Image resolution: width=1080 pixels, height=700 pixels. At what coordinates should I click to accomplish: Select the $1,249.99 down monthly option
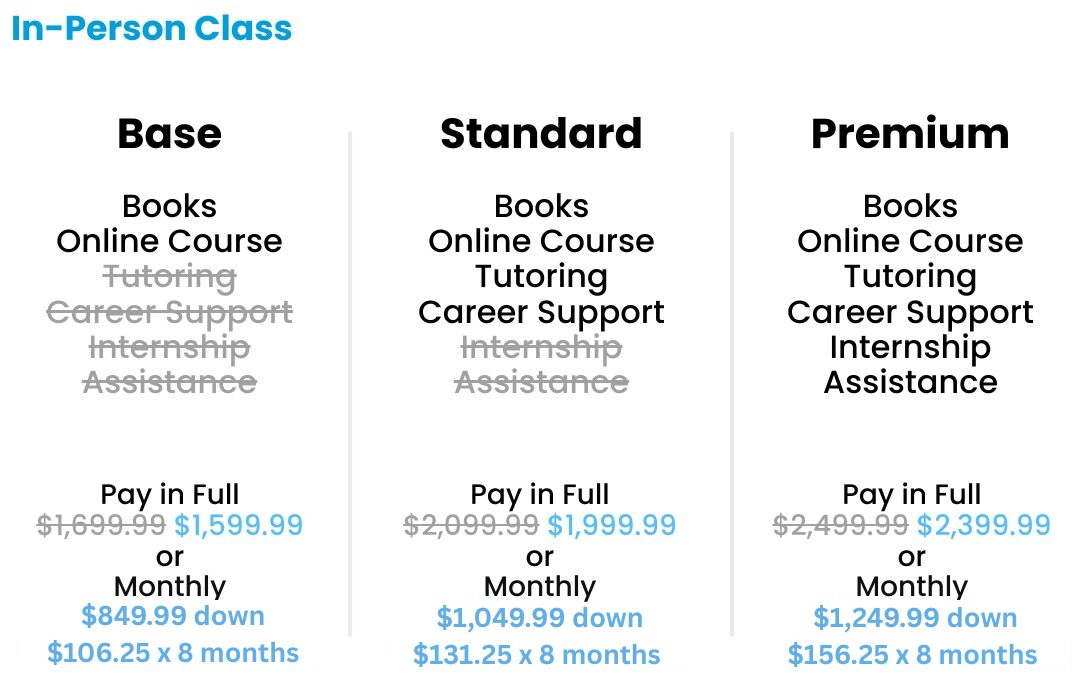pos(915,618)
